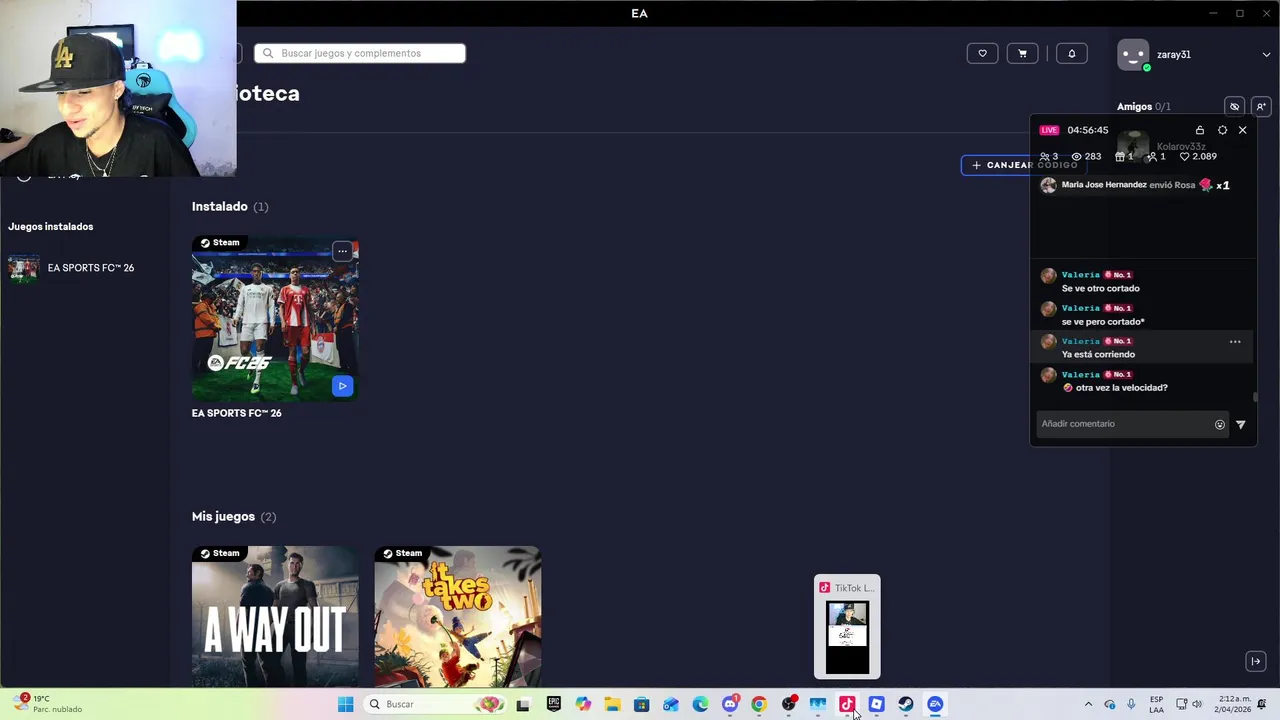The image size is (1280, 720).
Task: Click the TikTok Live Studio taskbar icon
Action: tap(847, 704)
